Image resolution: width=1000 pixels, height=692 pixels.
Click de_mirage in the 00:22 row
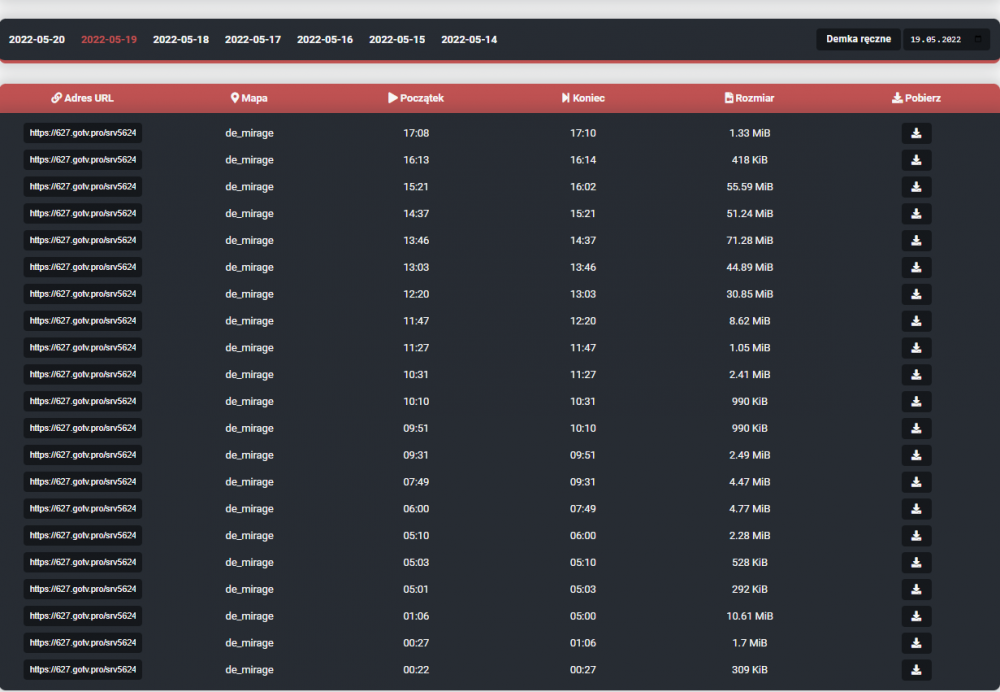pyautogui.click(x=249, y=670)
